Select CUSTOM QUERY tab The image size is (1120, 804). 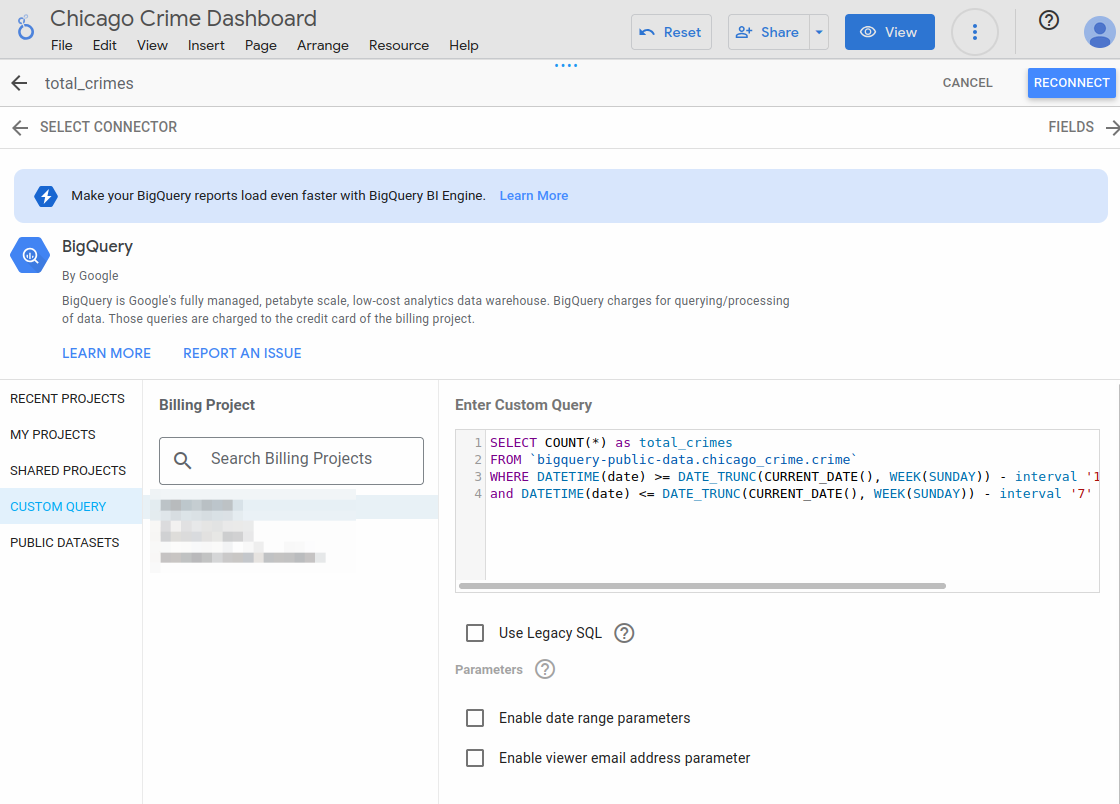(x=71, y=506)
